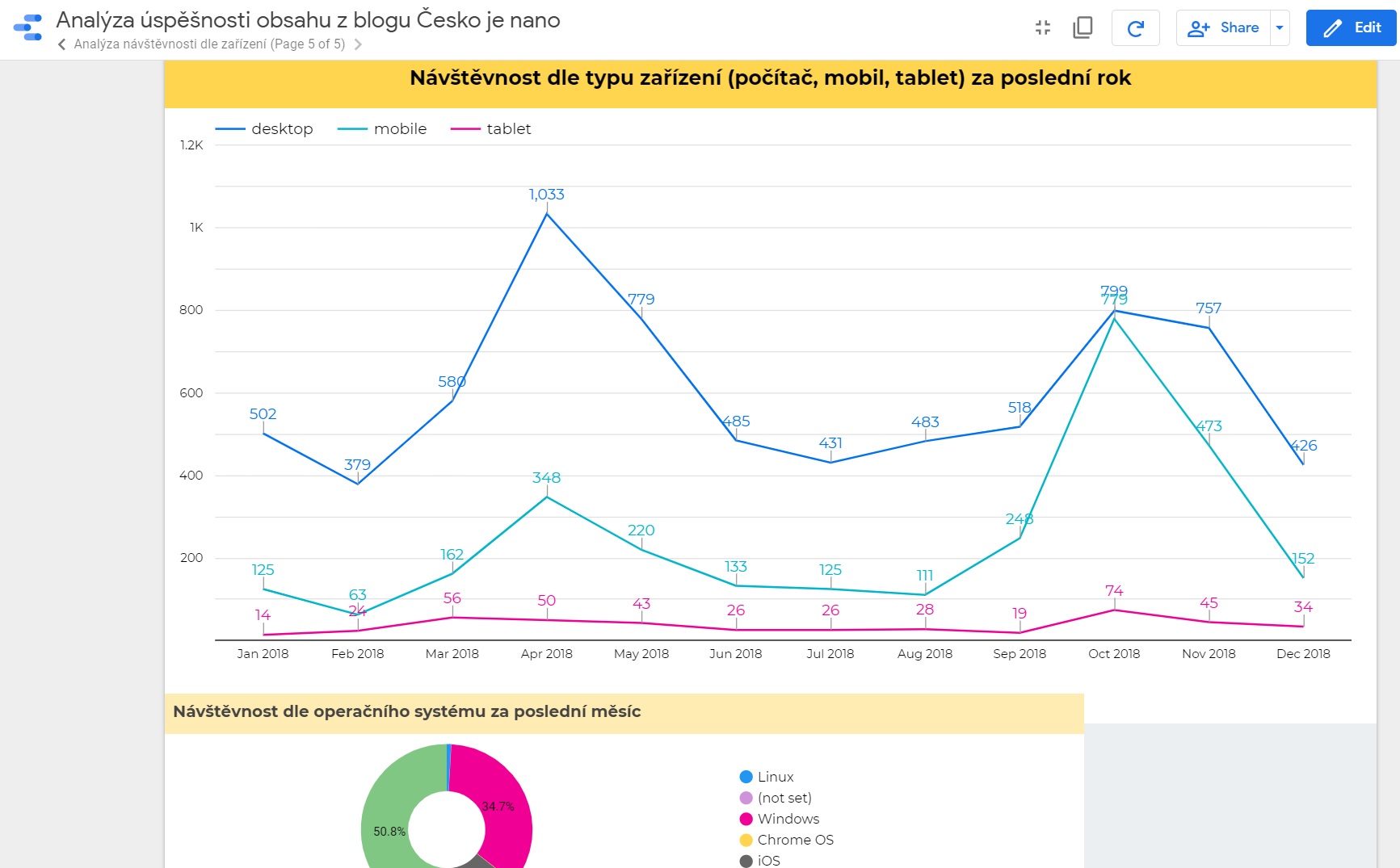Click the report title text
The image size is (1400, 868).
[308, 20]
